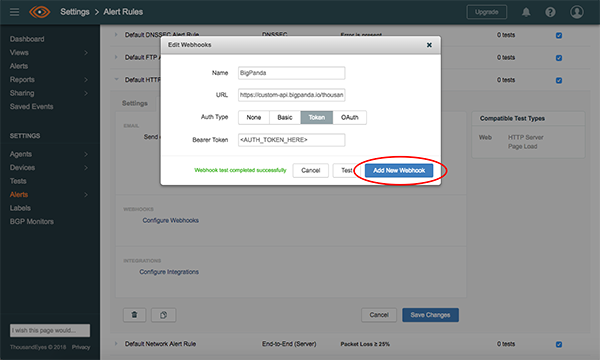
Task: Click the Bearer Token input field
Action: pyautogui.click(x=291, y=140)
